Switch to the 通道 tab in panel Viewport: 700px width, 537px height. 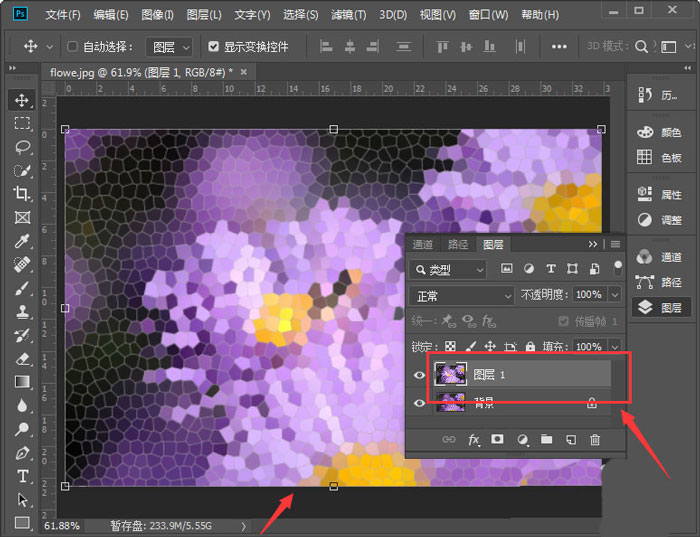(422, 245)
